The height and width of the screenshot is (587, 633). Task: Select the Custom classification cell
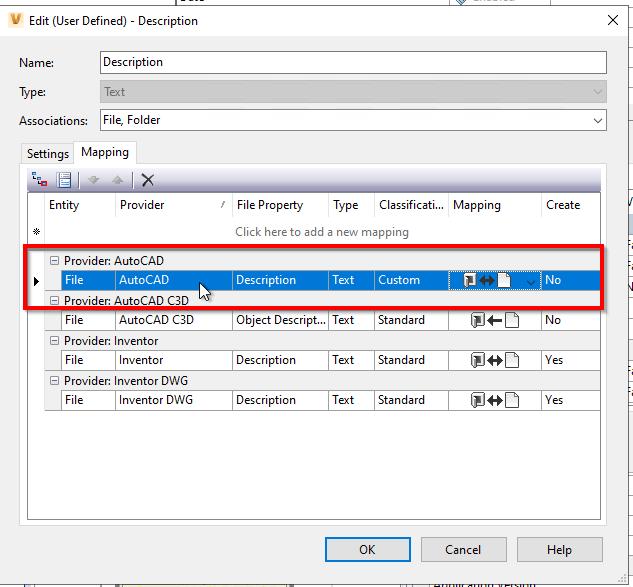pyautogui.click(x=411, y=280)
